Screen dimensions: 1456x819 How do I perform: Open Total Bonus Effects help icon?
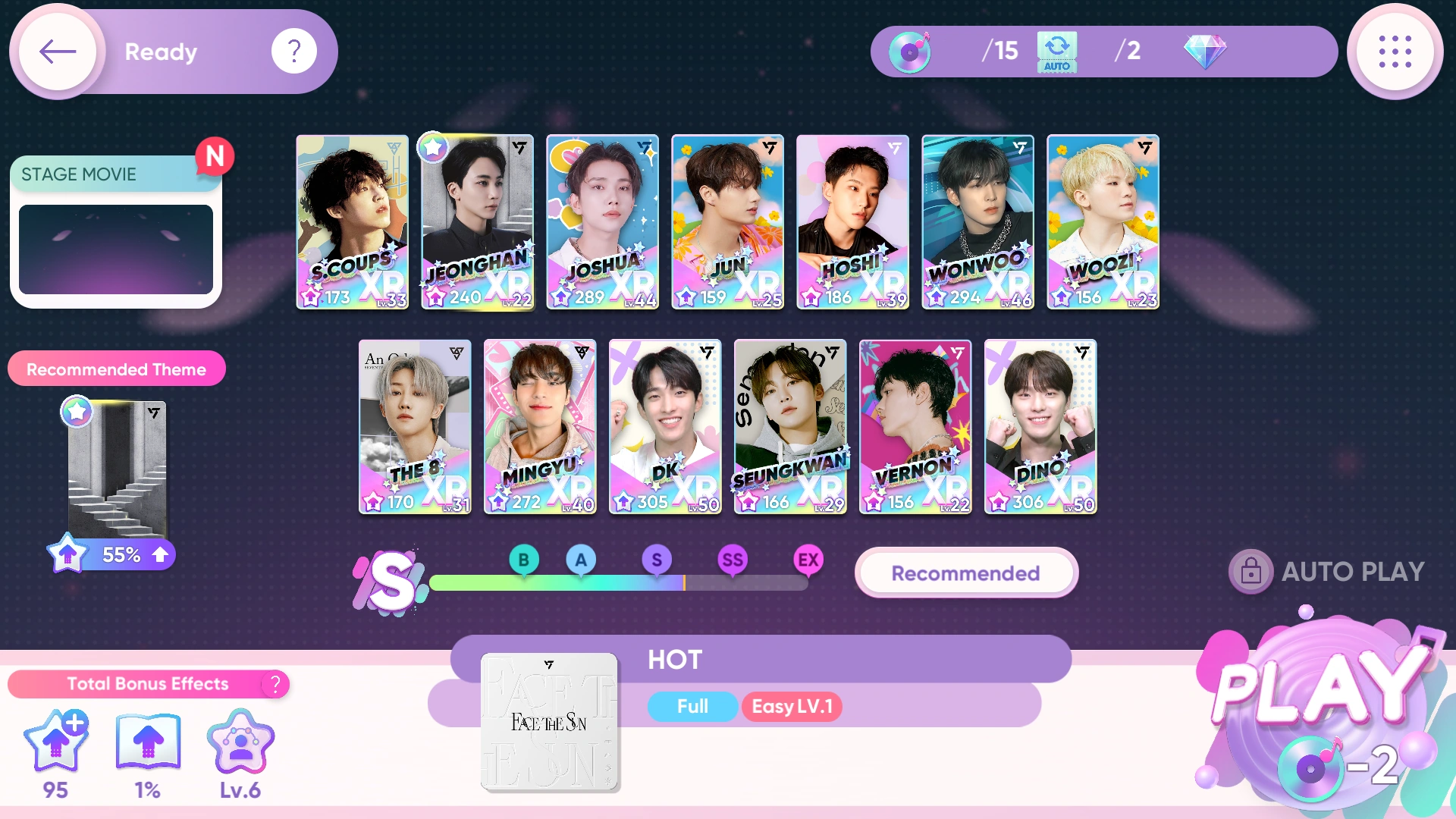(275, 684)
